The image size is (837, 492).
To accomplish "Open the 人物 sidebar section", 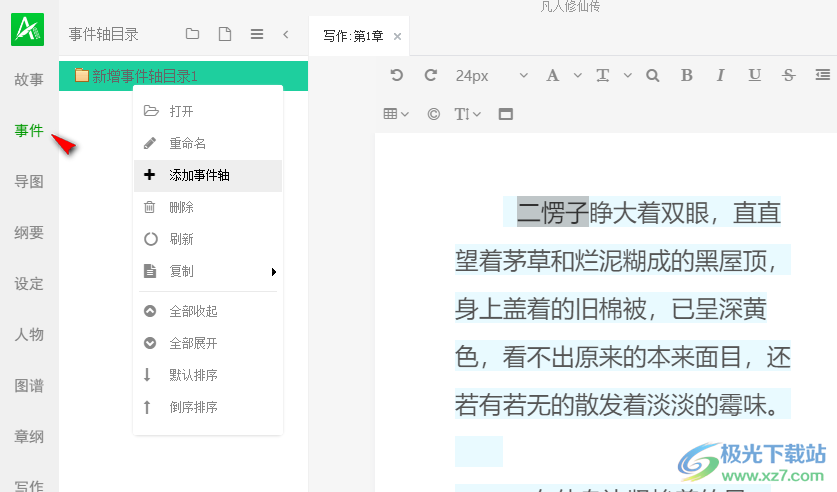I will tap(29, 335).
